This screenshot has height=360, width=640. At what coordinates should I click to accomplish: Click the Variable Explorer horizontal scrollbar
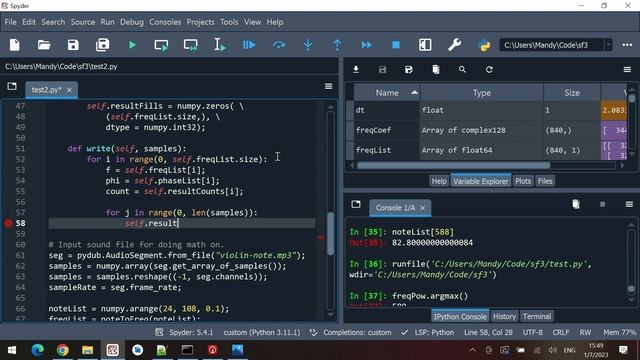[453, 165]
